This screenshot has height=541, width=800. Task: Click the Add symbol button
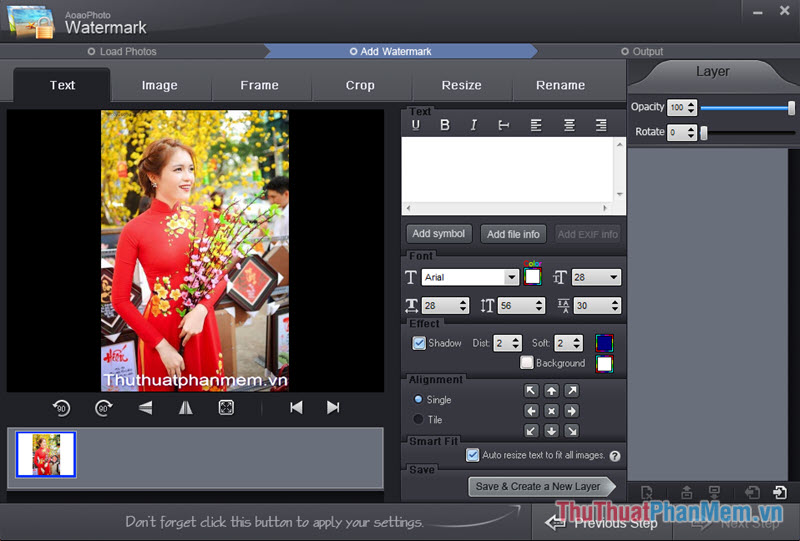click(x=439, y=234)
